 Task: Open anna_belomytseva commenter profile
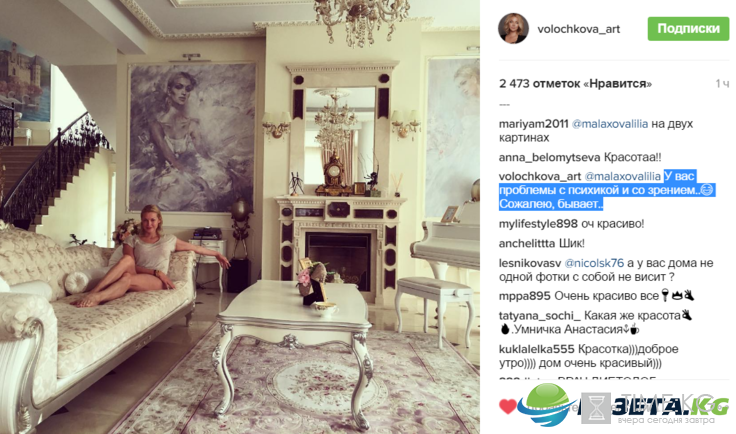[550, 158]
